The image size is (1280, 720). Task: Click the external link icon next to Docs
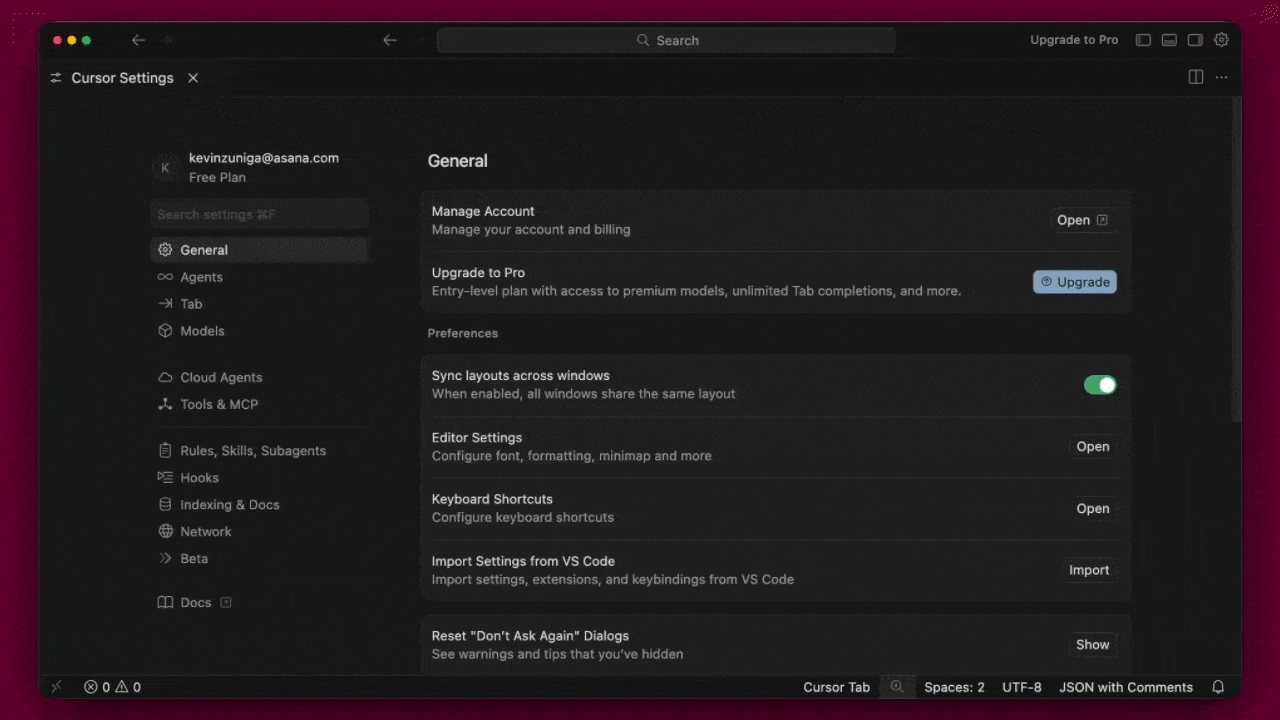point(226,602)
